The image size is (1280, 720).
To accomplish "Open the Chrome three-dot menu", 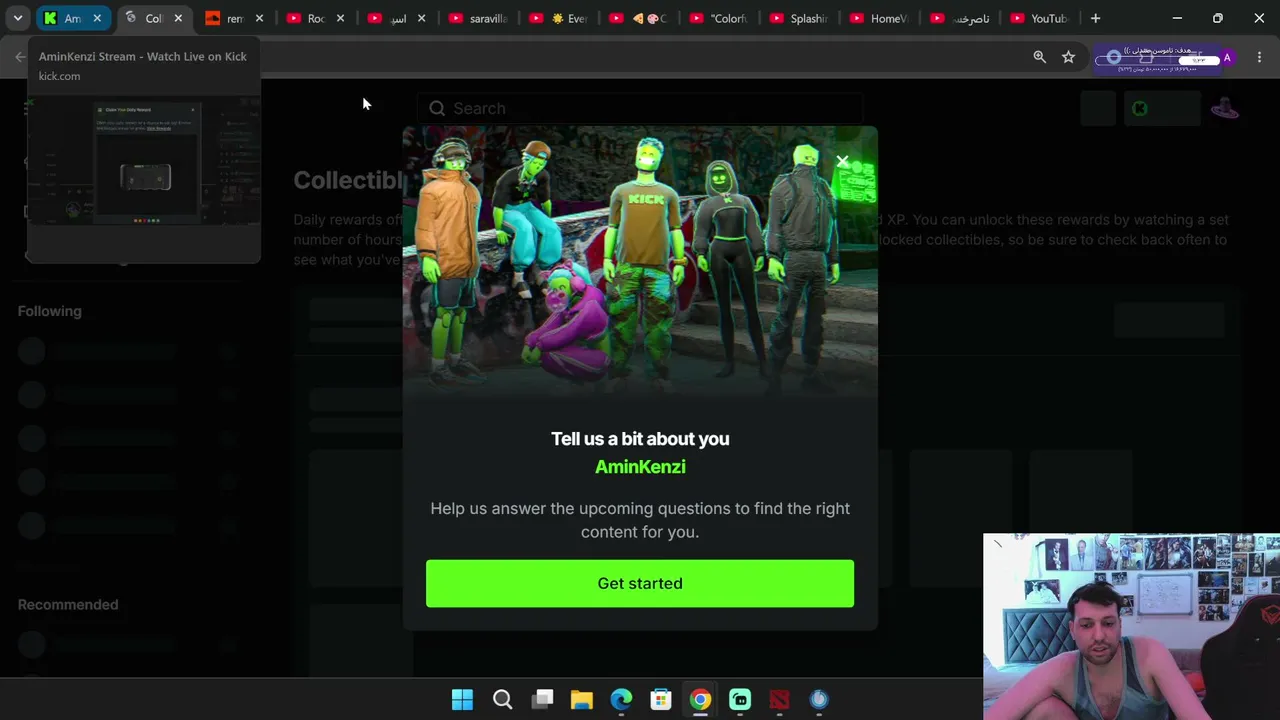I will pyautogui.click(x=1258, y=57).
